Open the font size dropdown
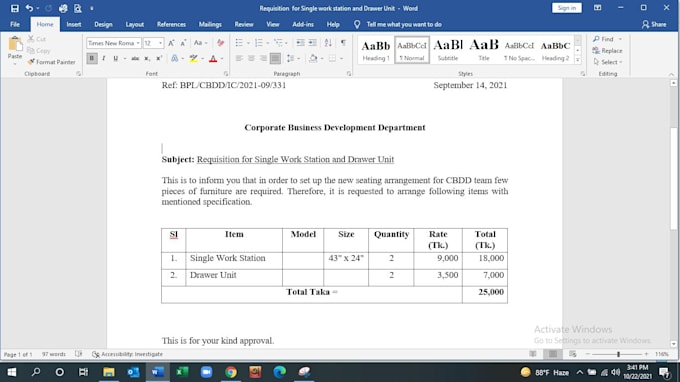This screenshot has width=680, height=382. click(160, 43)
